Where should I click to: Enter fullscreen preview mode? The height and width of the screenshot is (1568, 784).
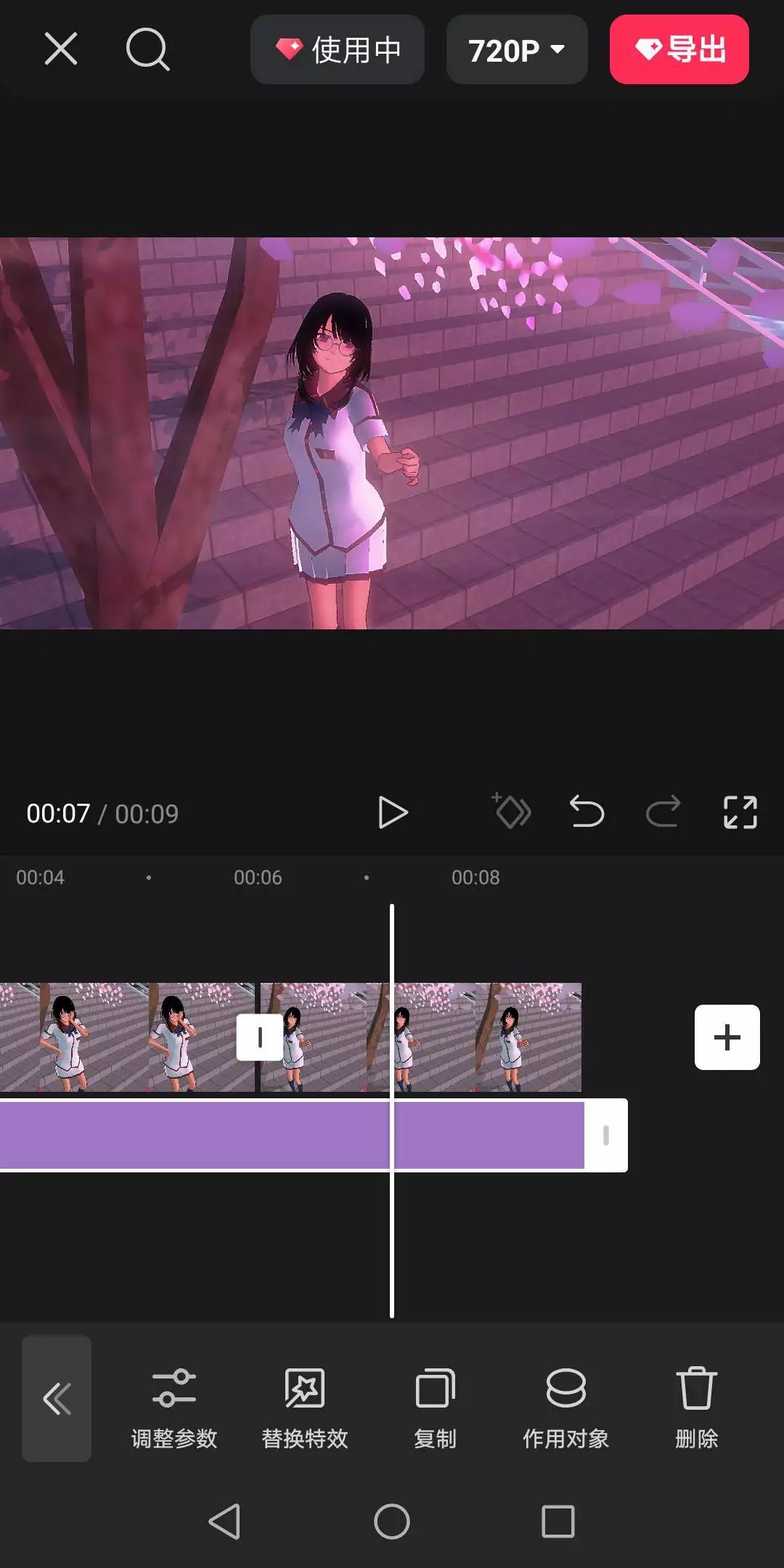[740, 812]
